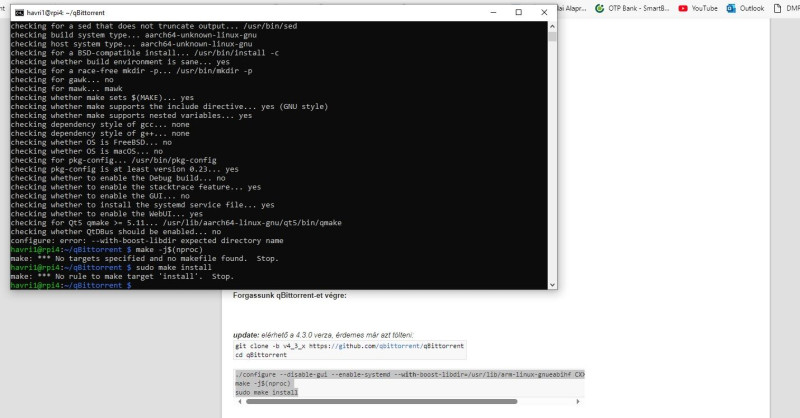Click the 'checking for Qt5 qmake' terminal line
Image resolution: width=800 pixels, height=418 pixels.
(x=176, y=223)
